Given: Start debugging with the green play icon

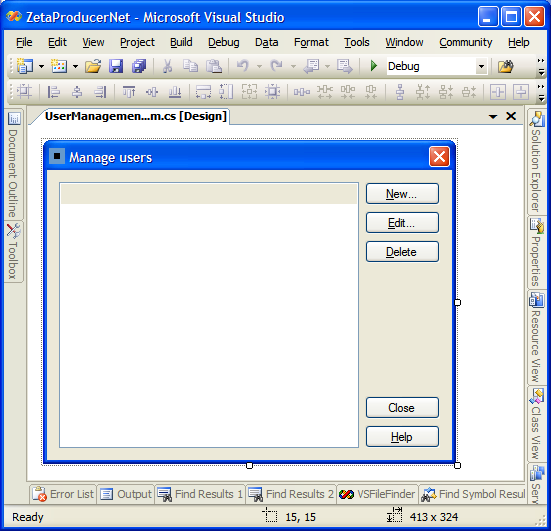Looking at the screenshot, I should tap(374, 66).
